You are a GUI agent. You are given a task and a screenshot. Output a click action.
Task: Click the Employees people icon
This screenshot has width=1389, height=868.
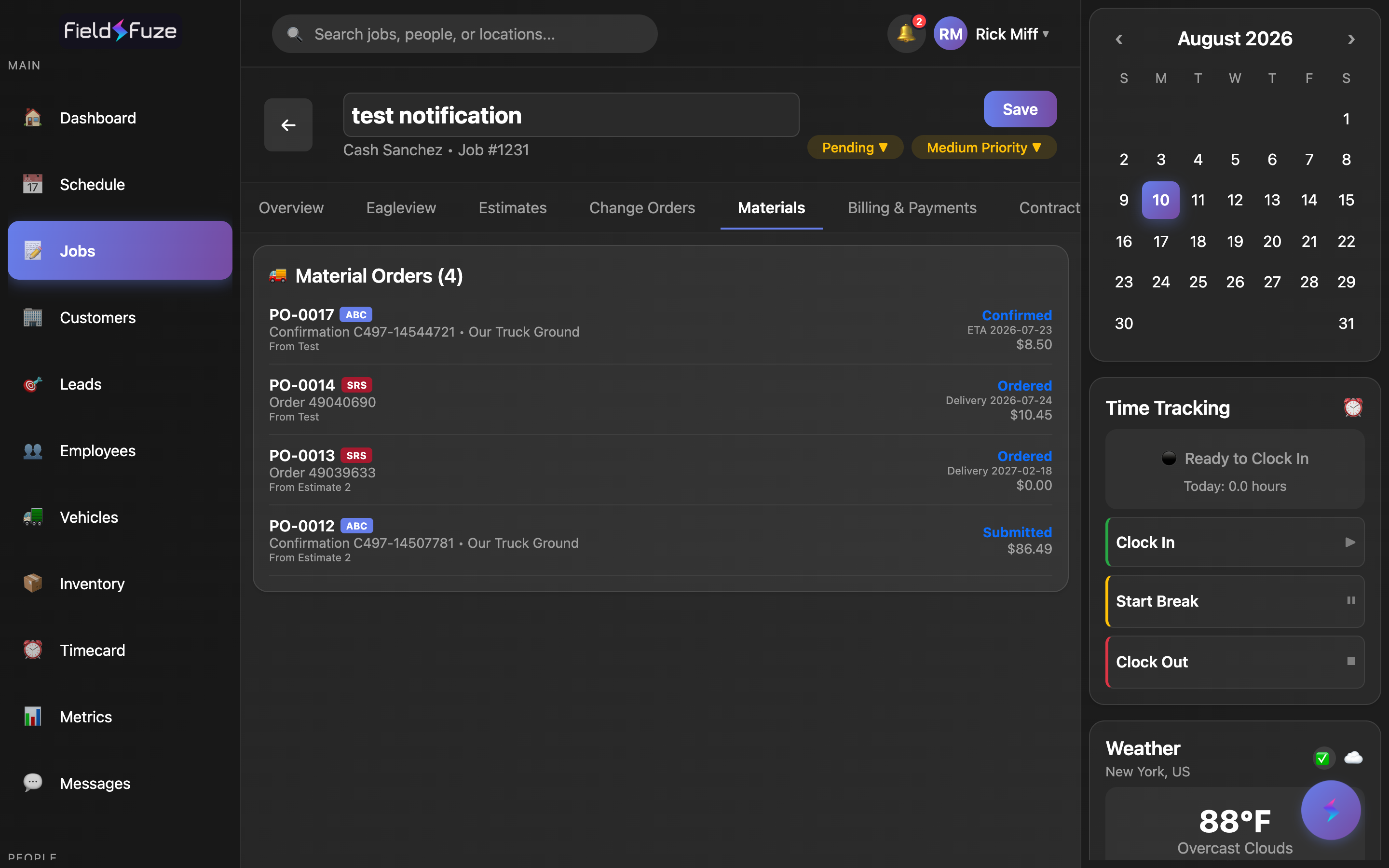tap(33, 451)
